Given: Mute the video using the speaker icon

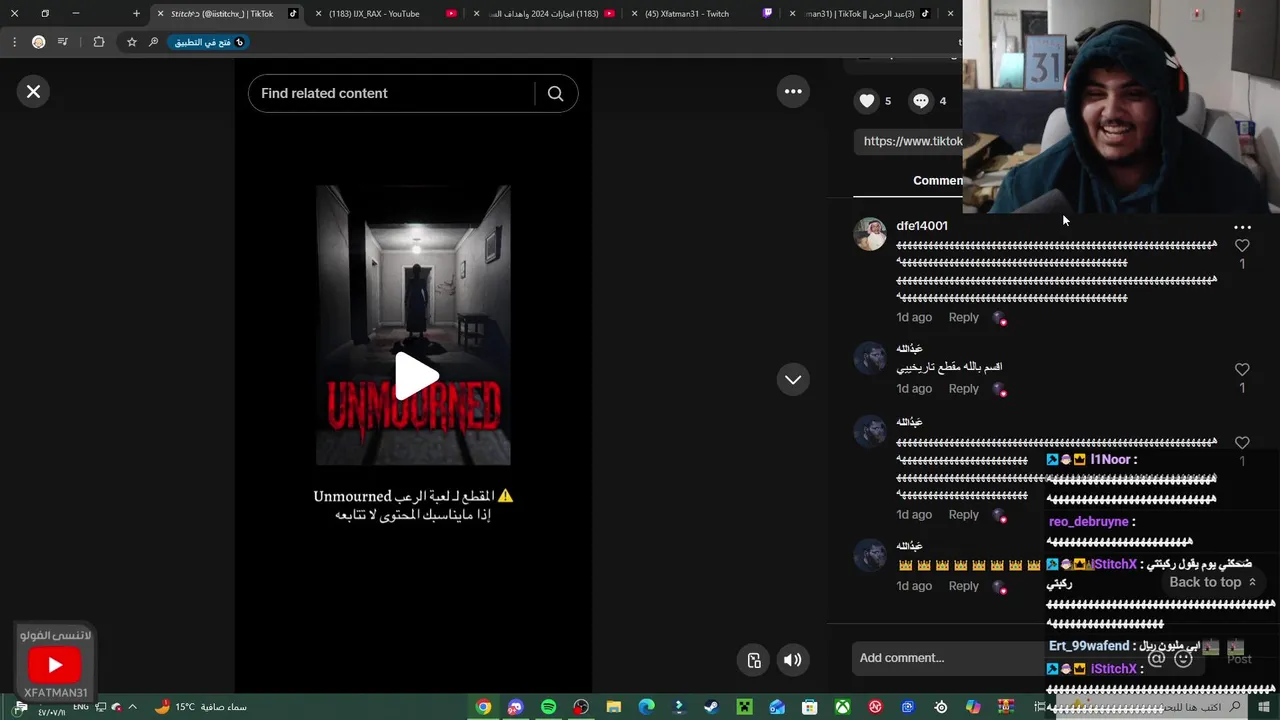Looking at the screenshot, I should pos(792,660).
